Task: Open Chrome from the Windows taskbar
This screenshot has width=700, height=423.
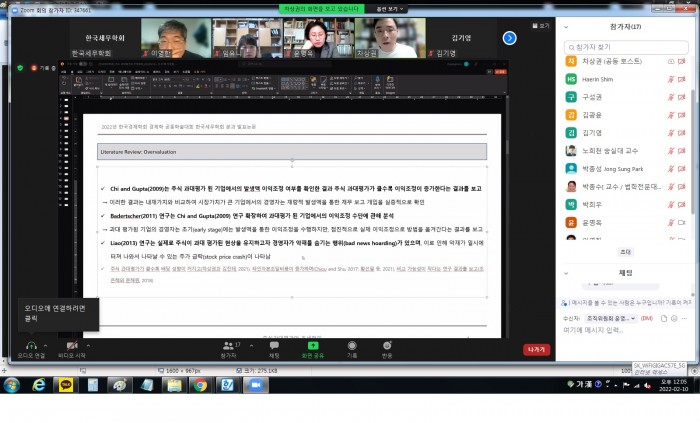Action: pyautogui.click(x=200, y=385)
